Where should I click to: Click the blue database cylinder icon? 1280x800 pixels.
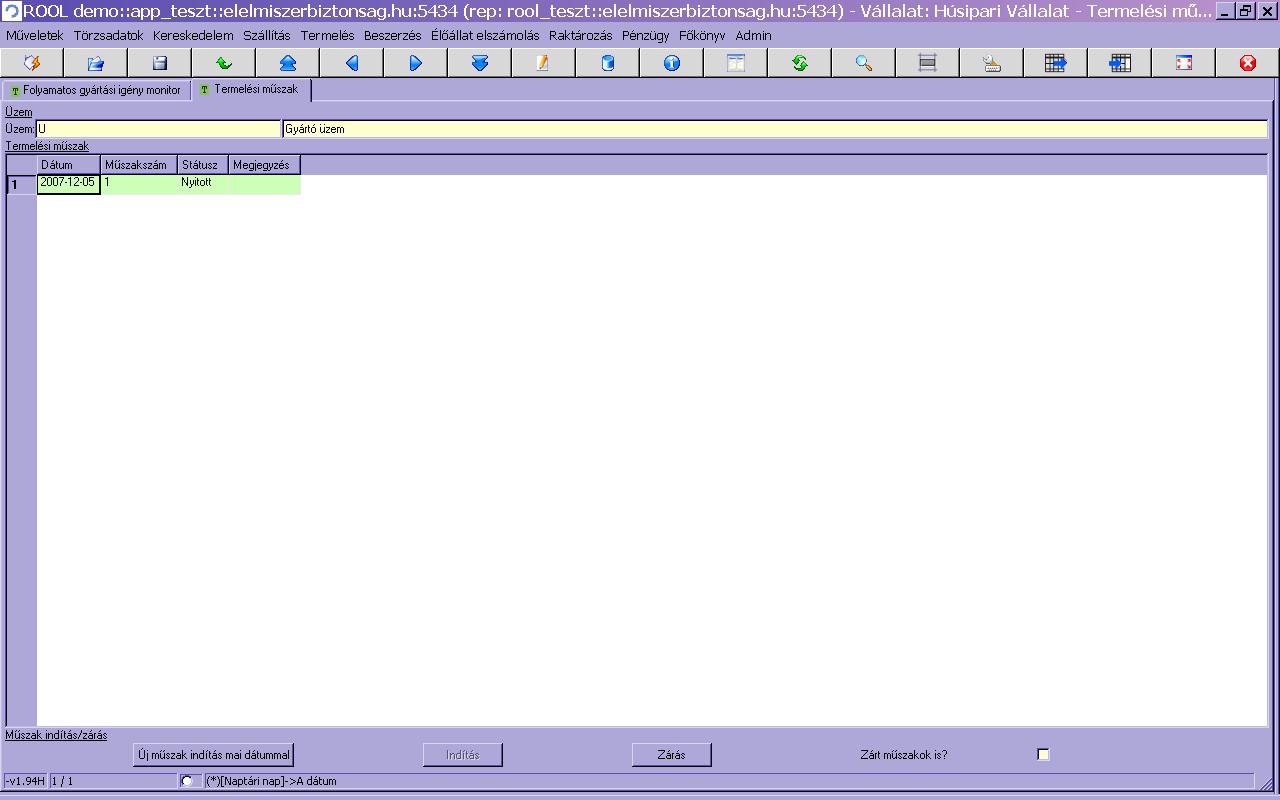pyautogui.click(x=607, y=63)
